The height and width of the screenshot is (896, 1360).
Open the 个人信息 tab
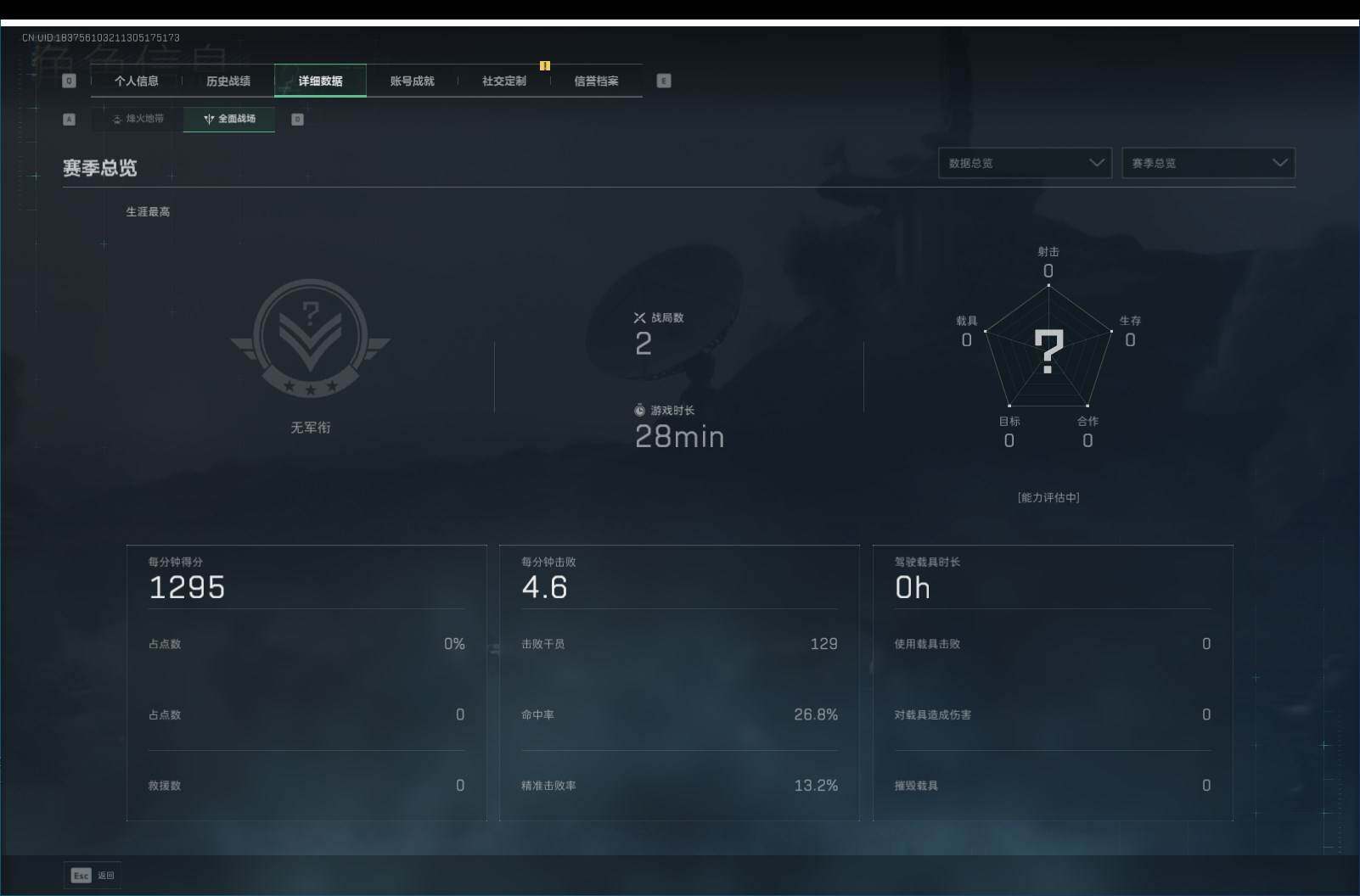pos(137,81)
